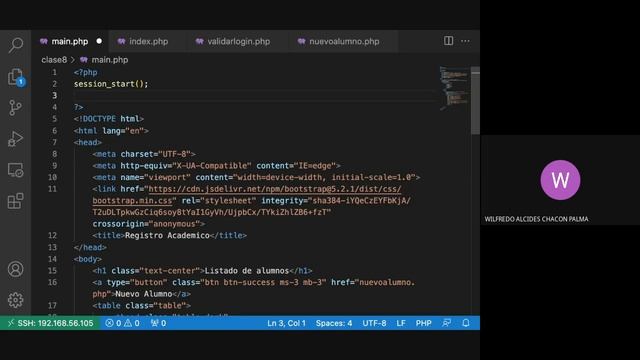Click the table class="table" line

(141, 305)
